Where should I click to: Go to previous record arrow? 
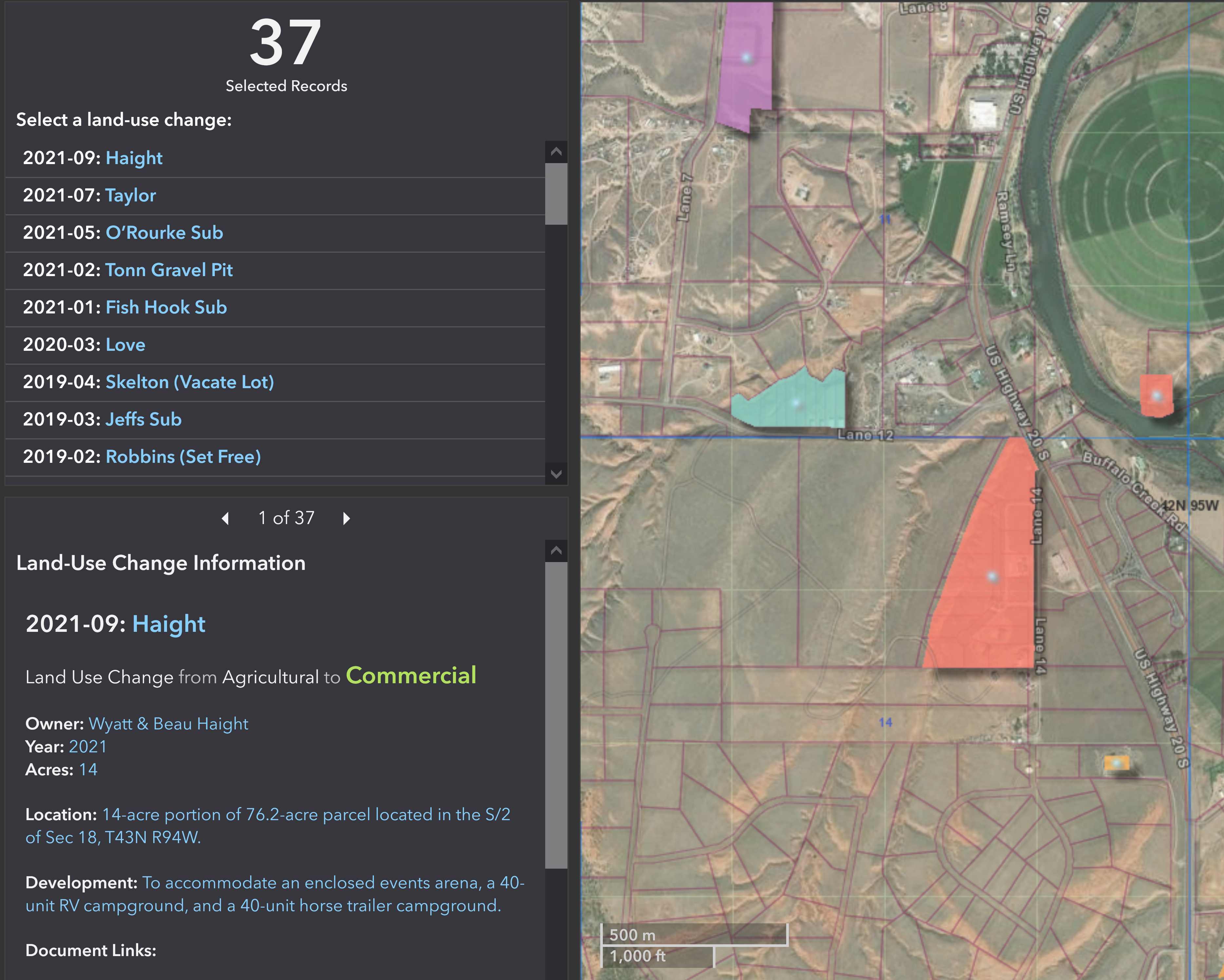(x=225, y=518)
